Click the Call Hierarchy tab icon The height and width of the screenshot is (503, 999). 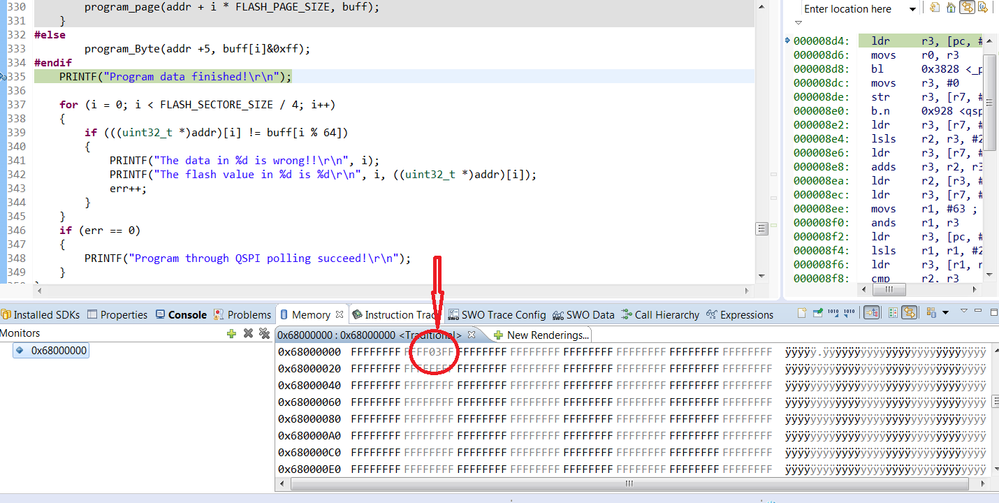[x=626, y=314]
